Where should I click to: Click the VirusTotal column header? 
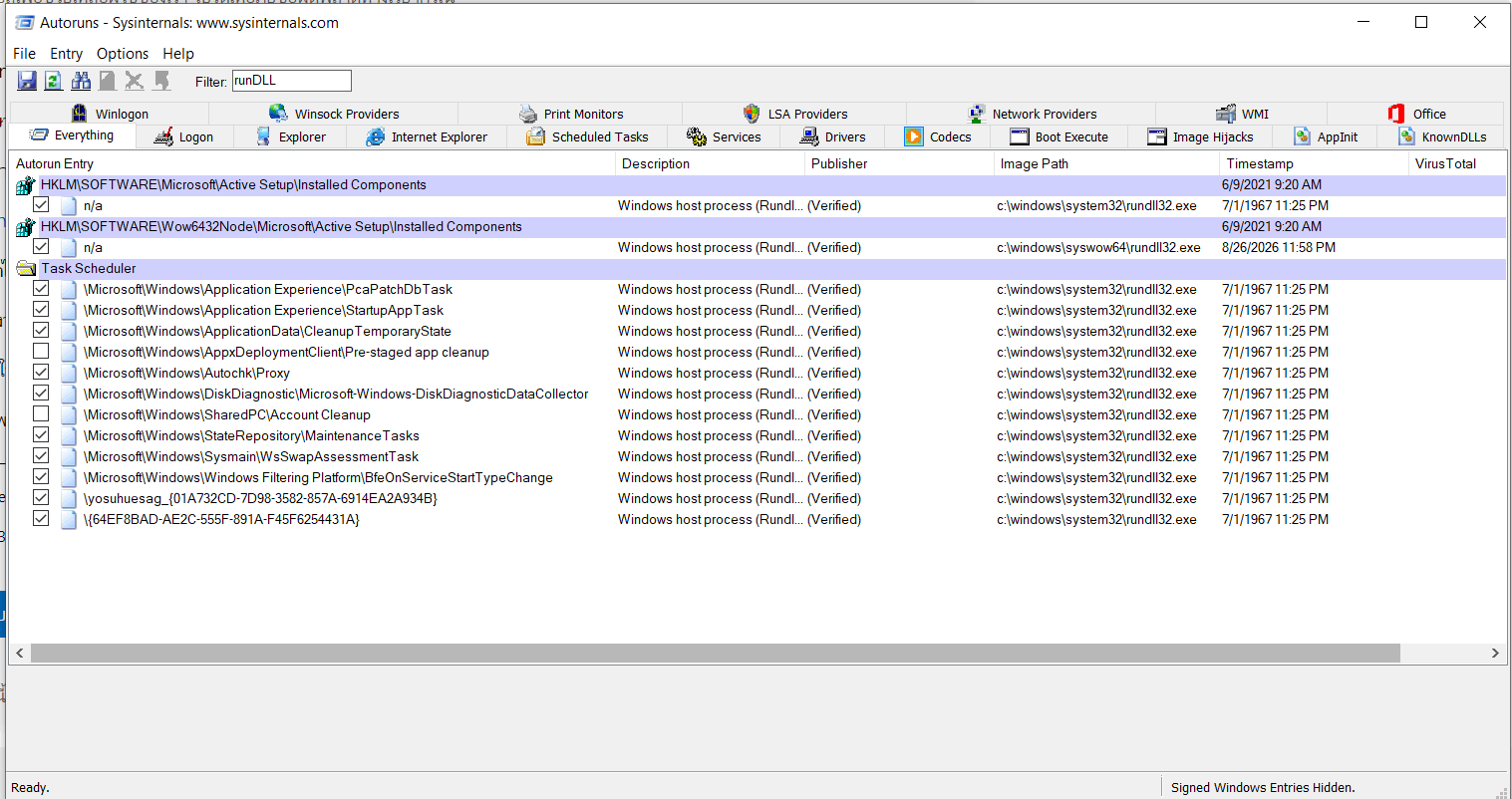click(1457, 163)
